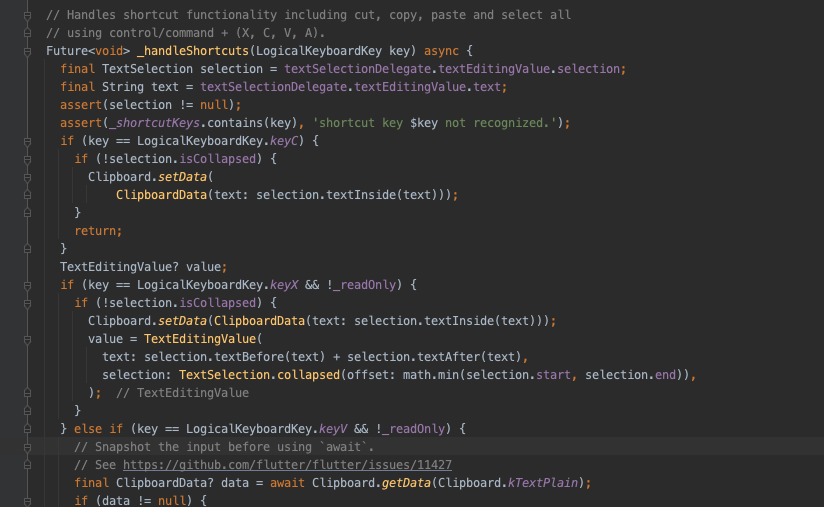Click the 'assert(selection != null);' statement
824x507 pixels.
(x=150, y=105)
